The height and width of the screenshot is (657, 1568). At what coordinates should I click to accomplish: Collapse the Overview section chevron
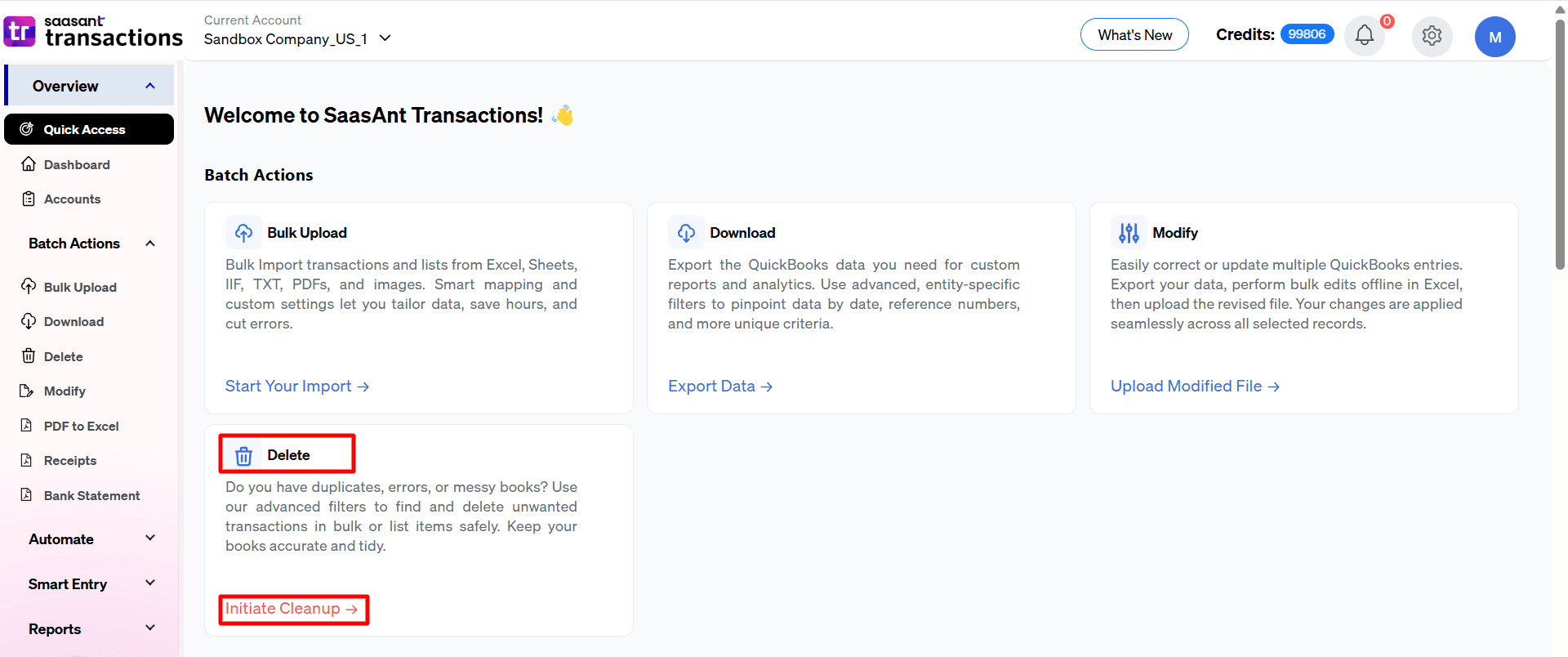pos(150,86)
